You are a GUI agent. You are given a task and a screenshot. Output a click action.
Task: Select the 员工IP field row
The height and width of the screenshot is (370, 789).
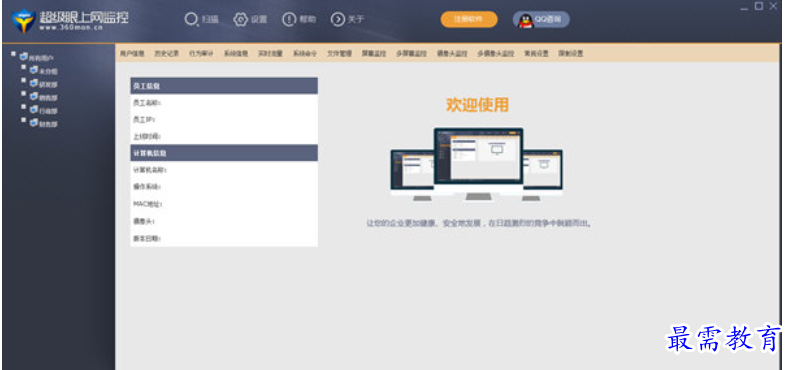point(224,120)
